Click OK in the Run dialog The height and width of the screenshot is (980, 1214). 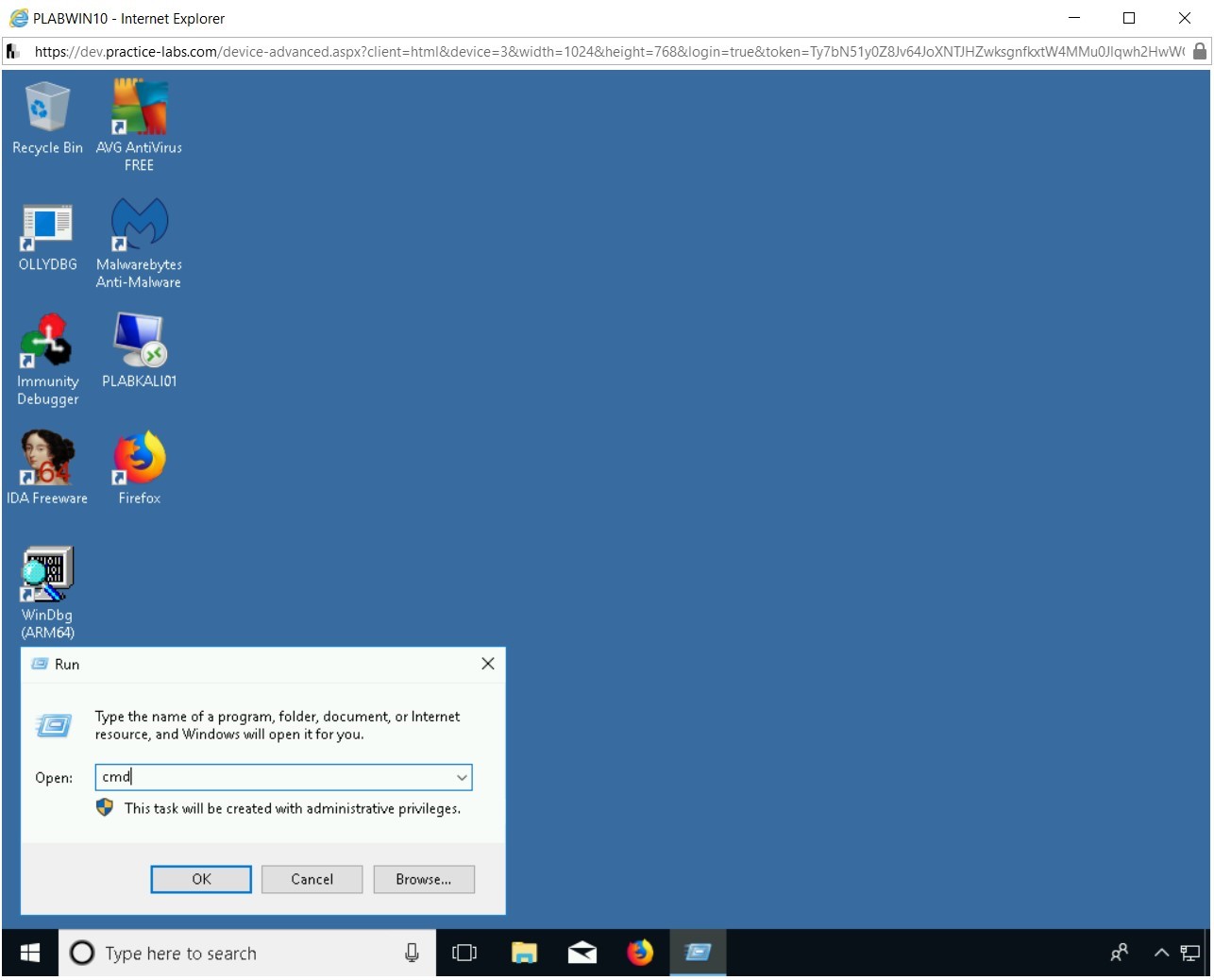(x=200, y=879)
